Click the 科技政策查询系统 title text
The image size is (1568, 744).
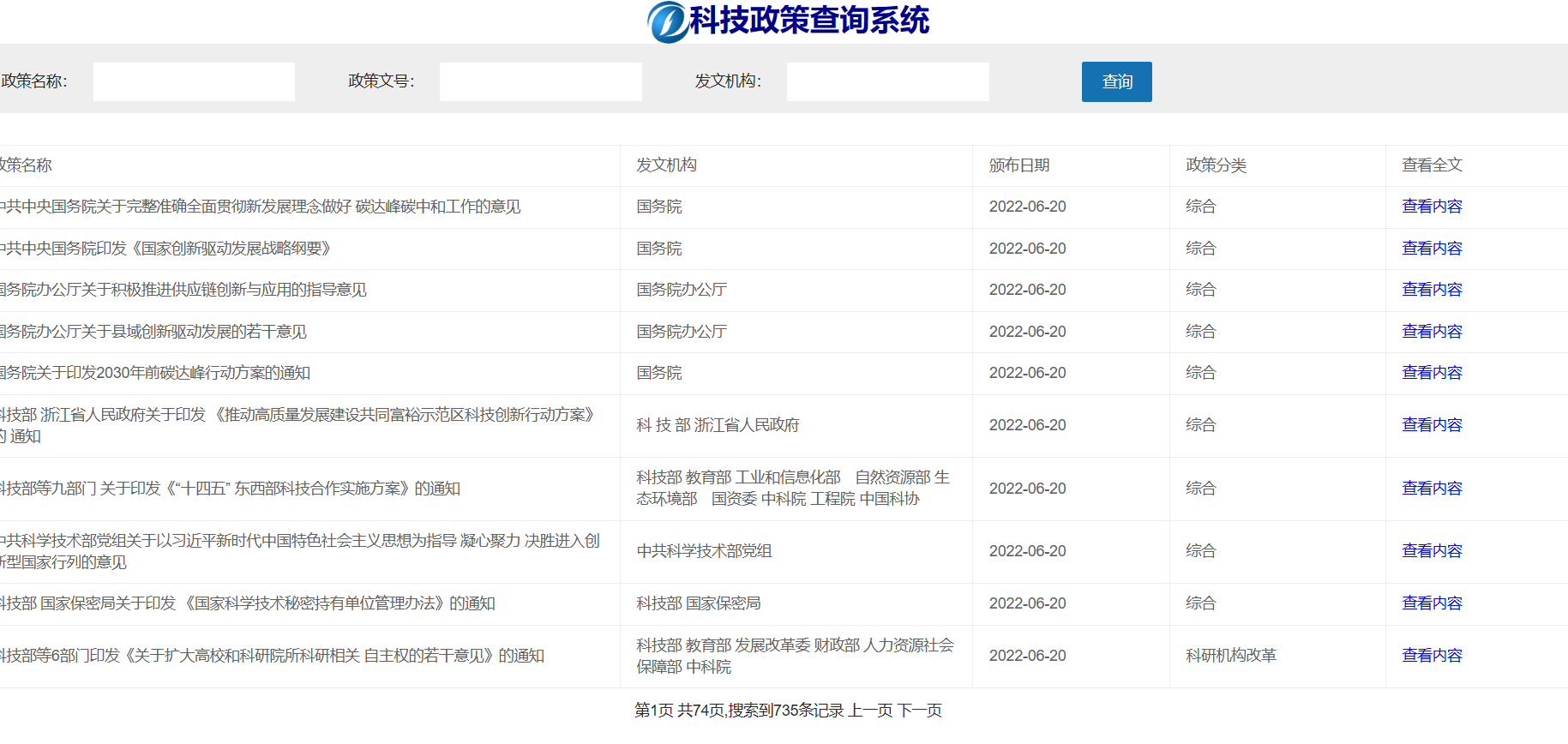[809, 21]
